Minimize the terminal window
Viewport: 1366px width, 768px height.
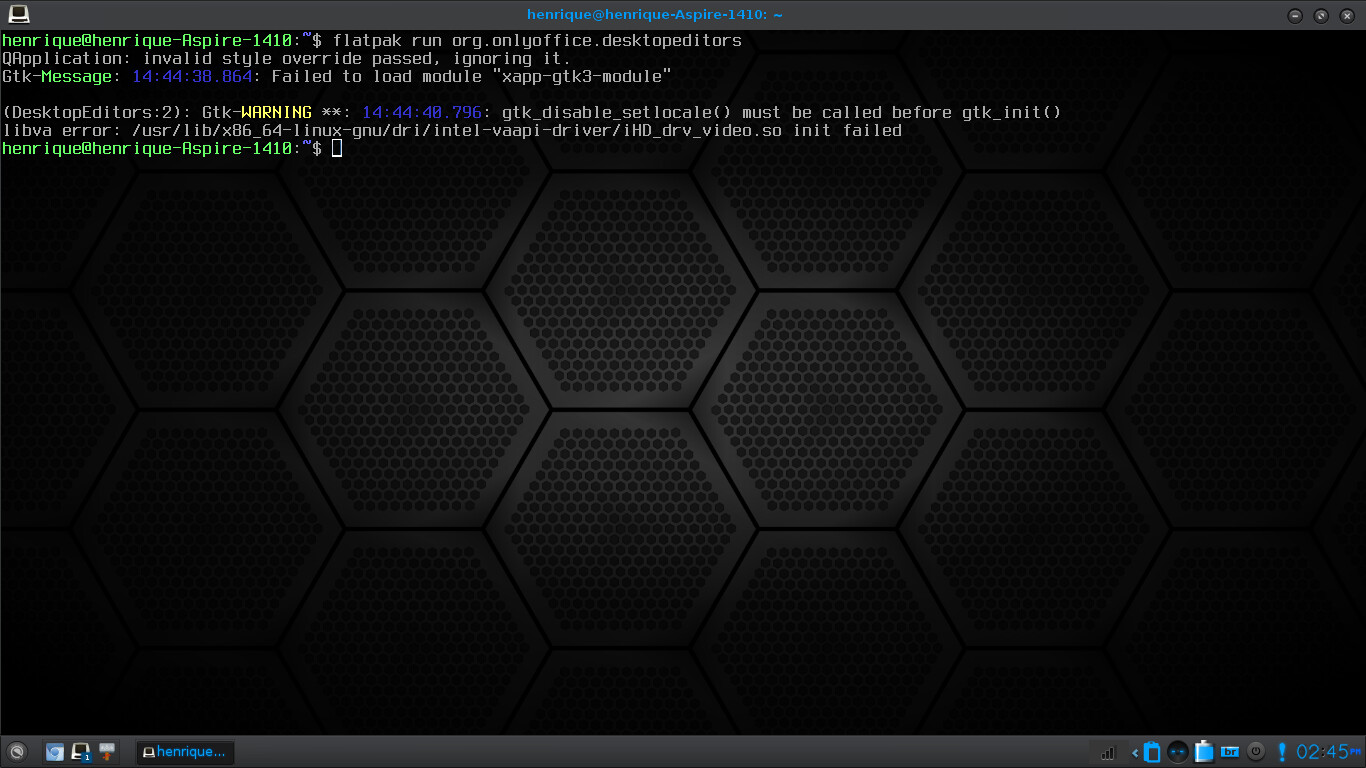[1295, 15]
